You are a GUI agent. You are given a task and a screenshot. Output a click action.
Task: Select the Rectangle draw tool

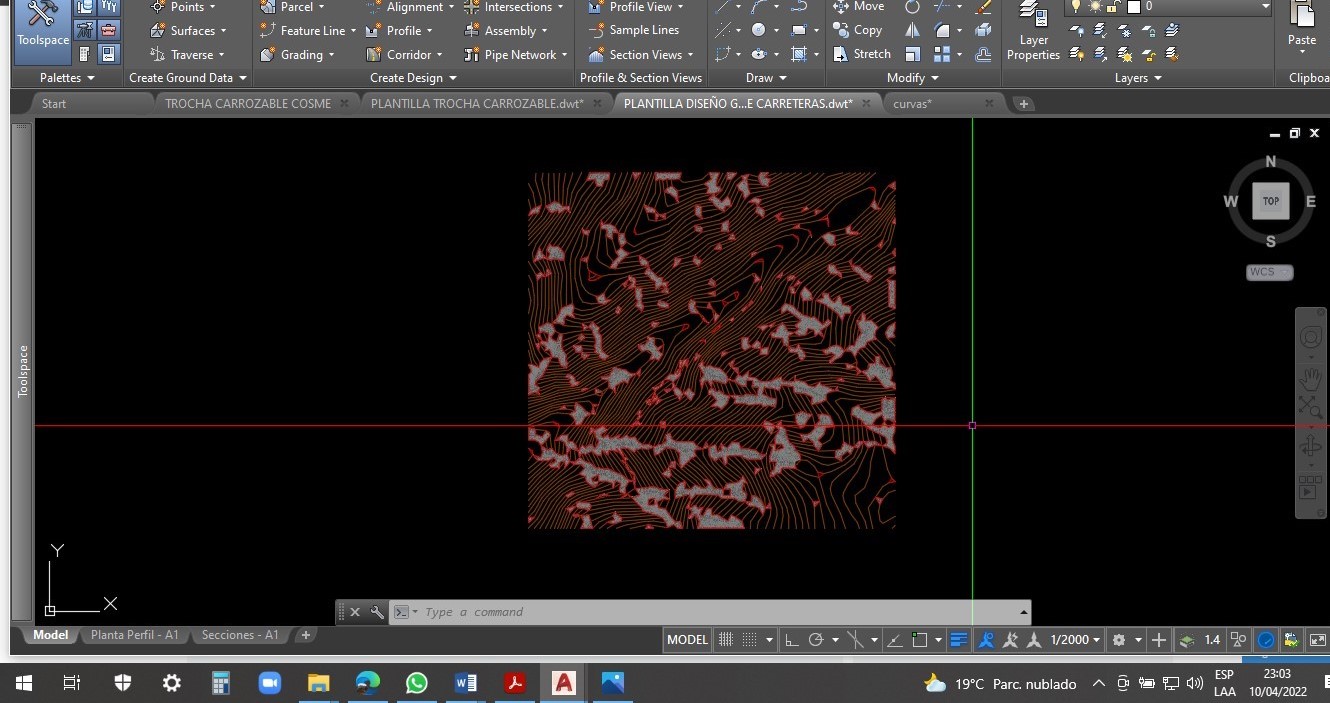(798, 30)
